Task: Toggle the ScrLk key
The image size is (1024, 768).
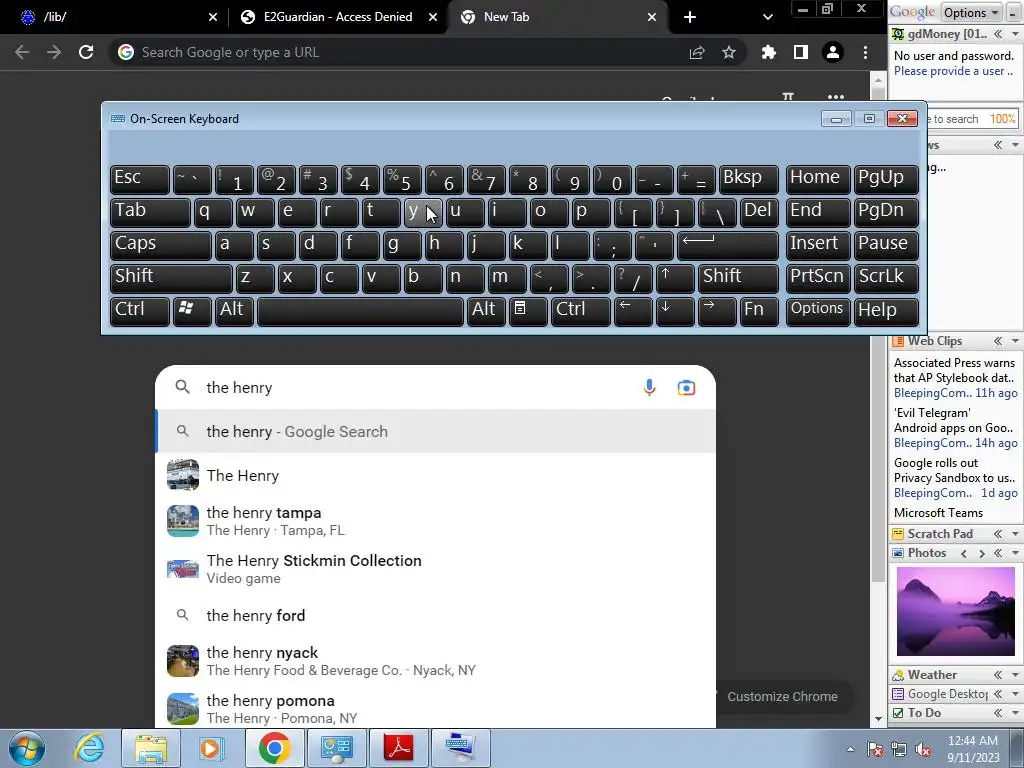Action: (x=886, y=278)
